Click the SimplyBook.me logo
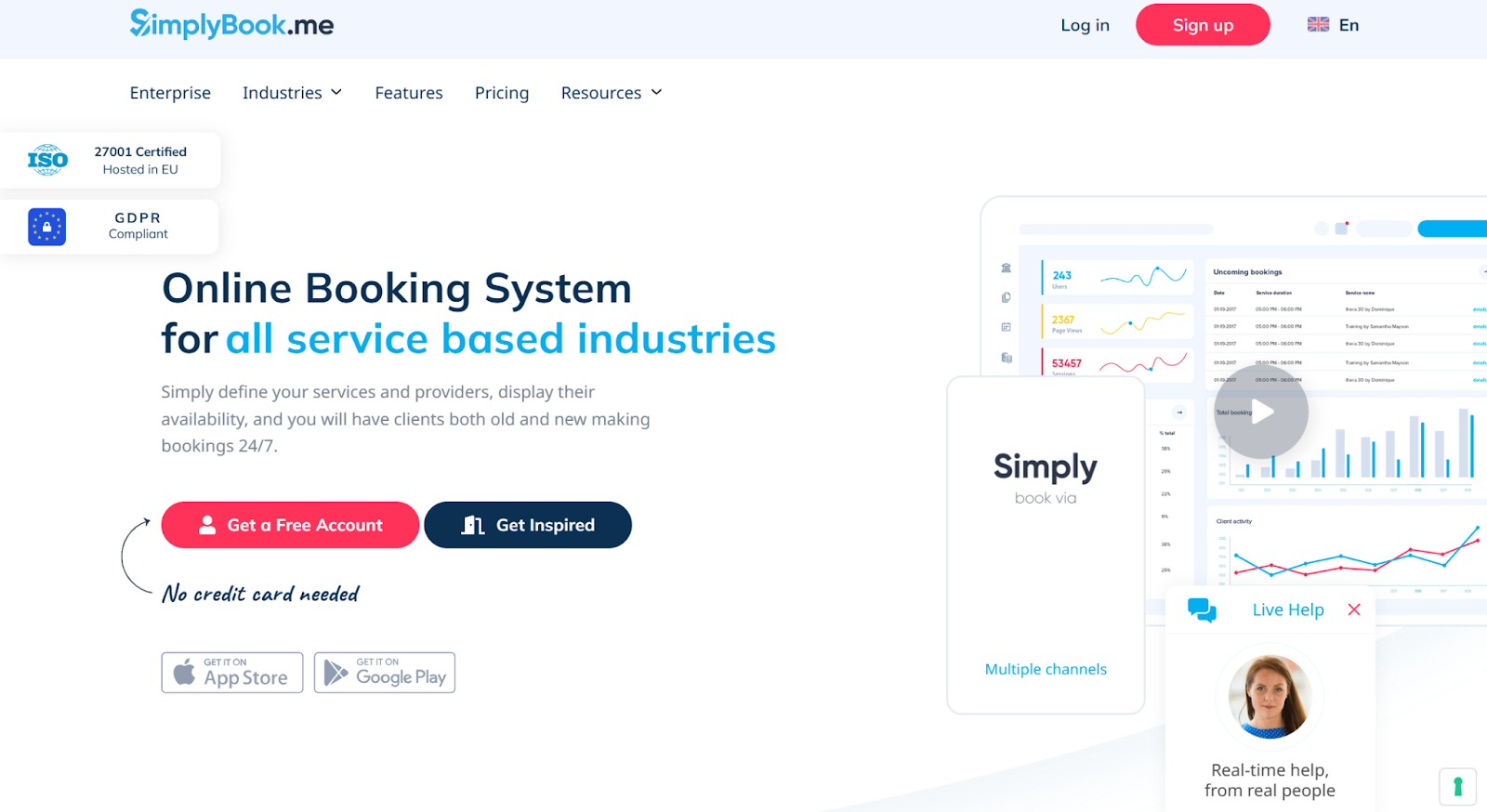1487x812 pixels. click(x=231, y=24)
